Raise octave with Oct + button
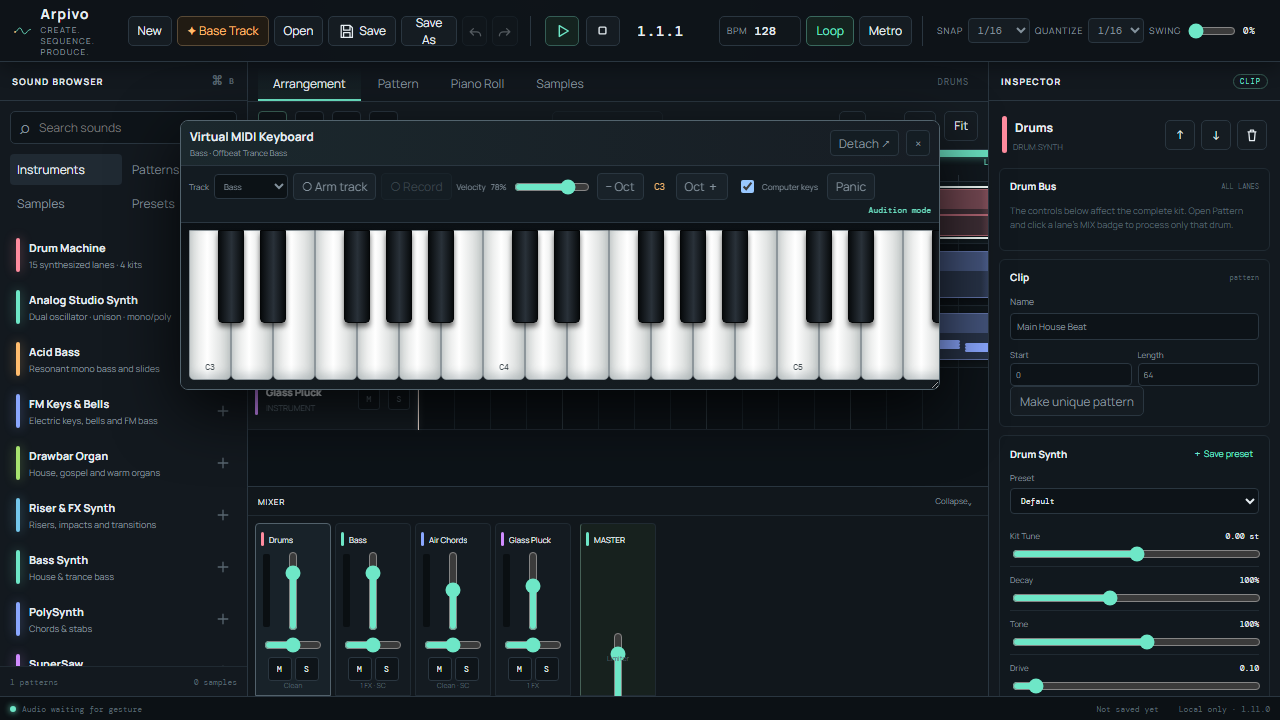 (702, 186)
